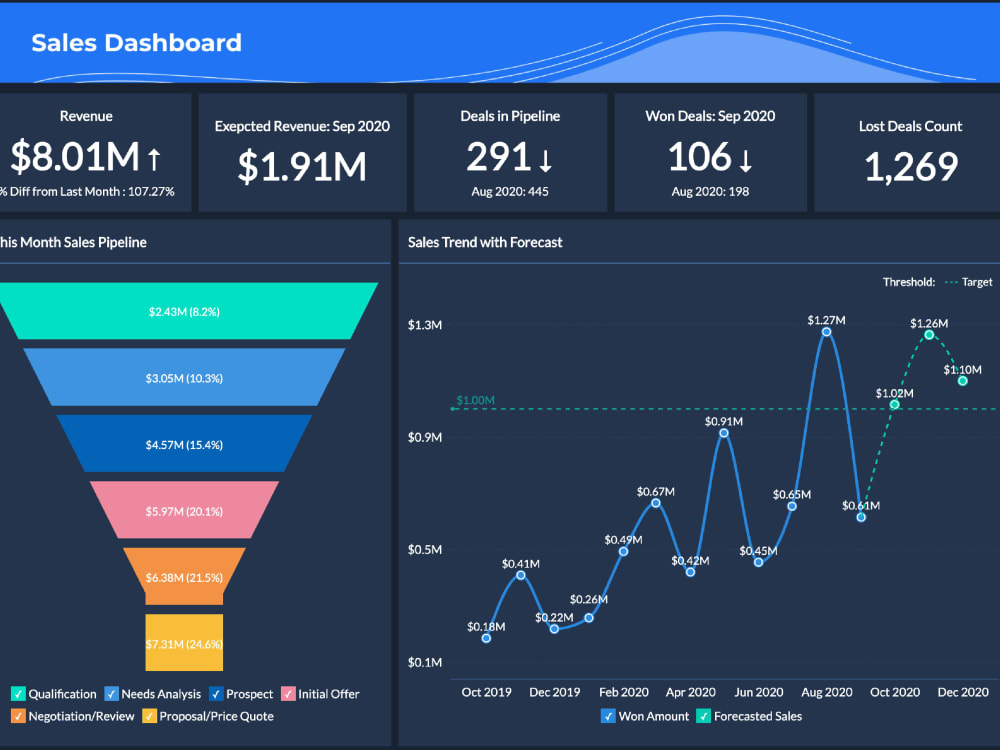Click the This Month Sales Pipeline heading
1000x750 pixels.
pos(73,242)
